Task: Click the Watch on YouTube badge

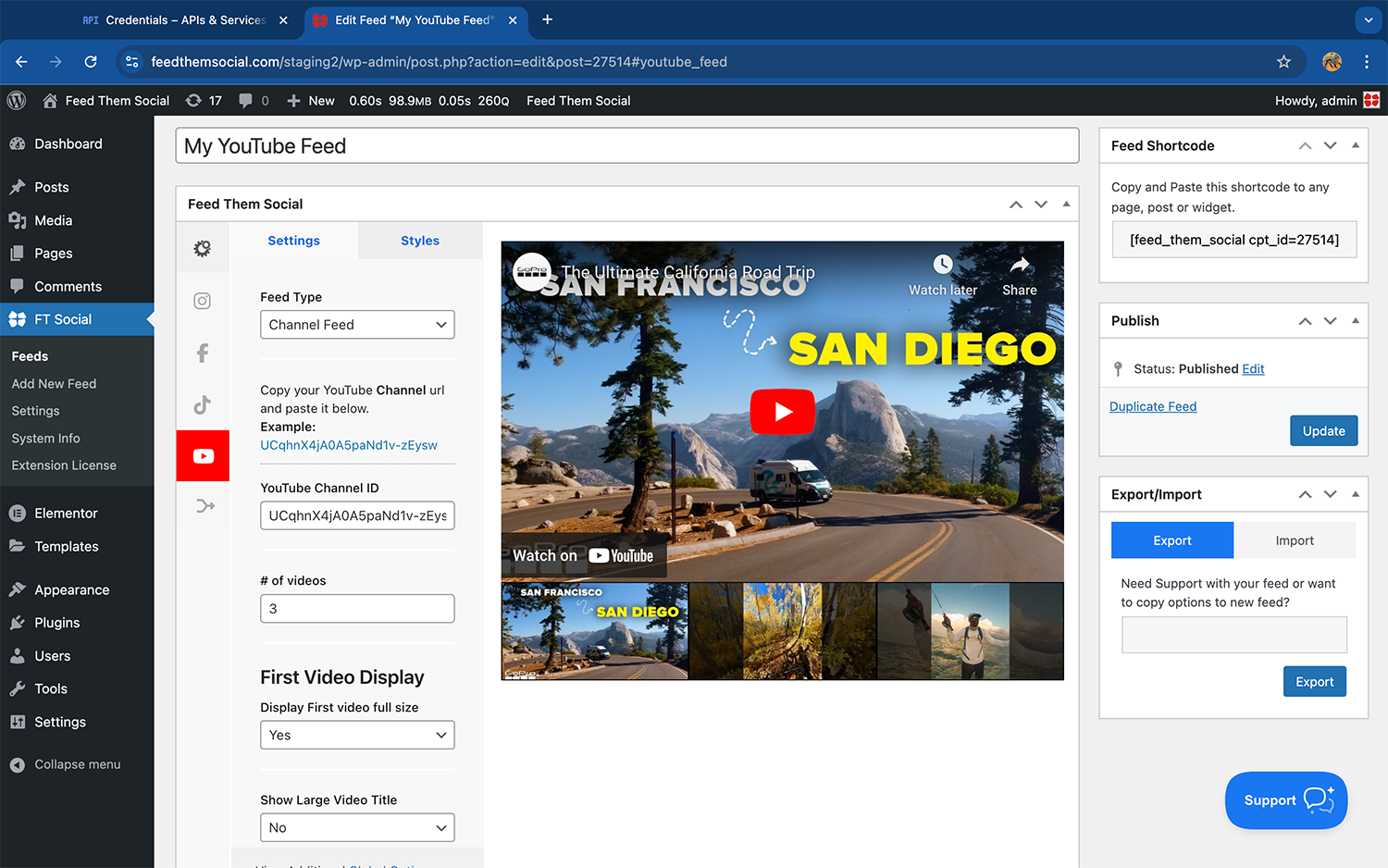Action: point(583,555)
